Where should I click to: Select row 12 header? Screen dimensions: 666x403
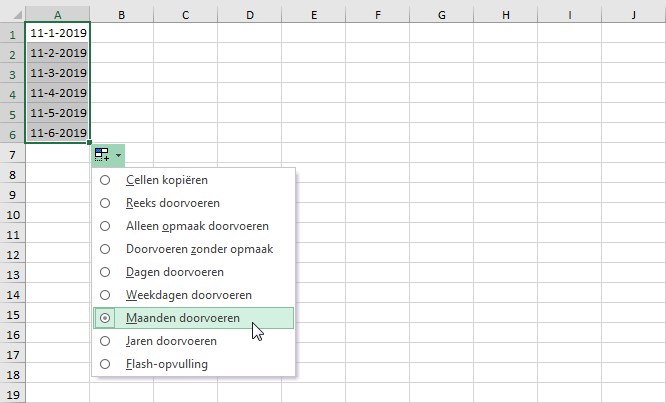(x=12, y=253)
